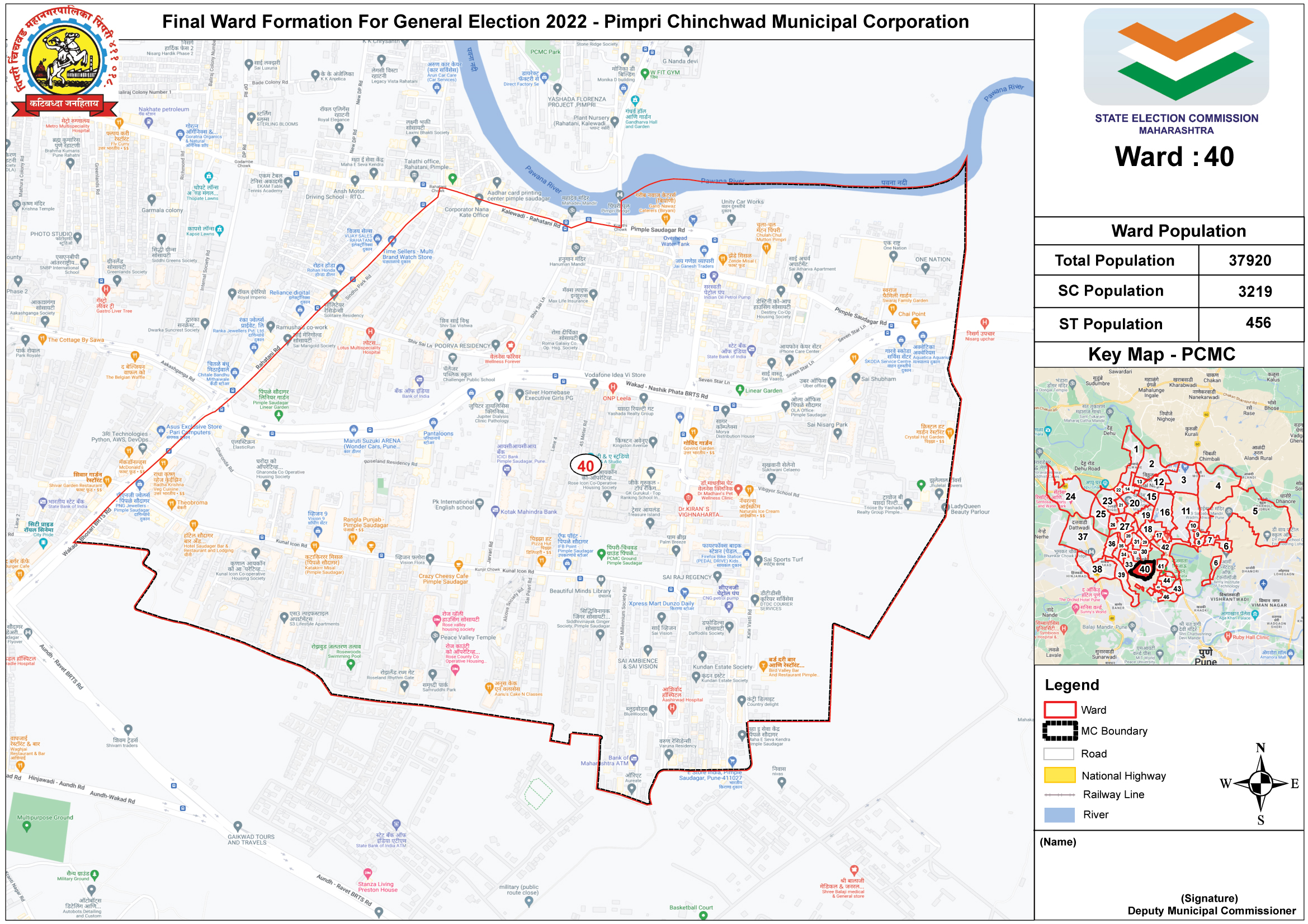
Task: Click the PCMC municipal emblem logo
Action: tap(65, 60)
